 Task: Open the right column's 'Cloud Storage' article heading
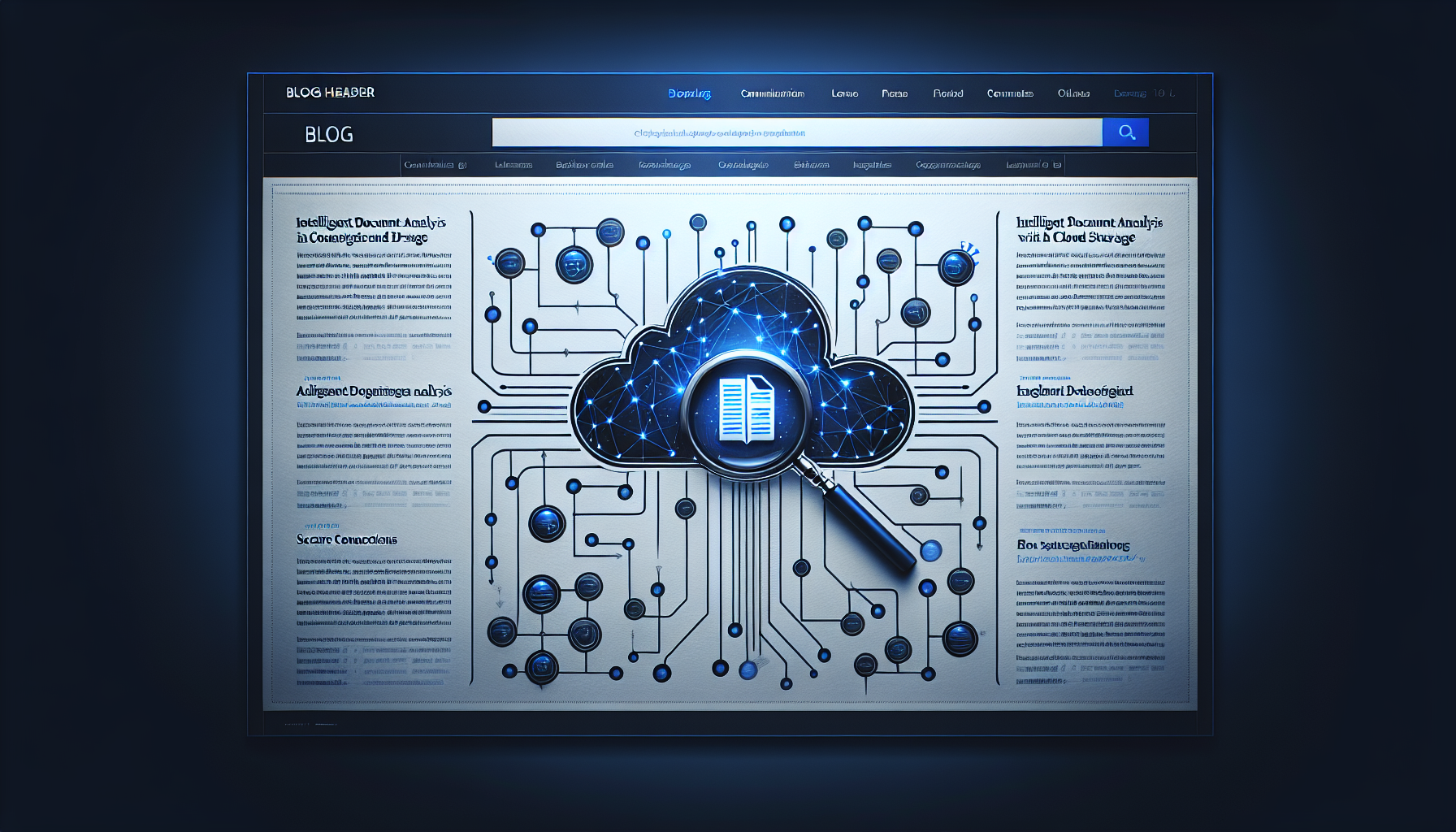(1089, 230)
